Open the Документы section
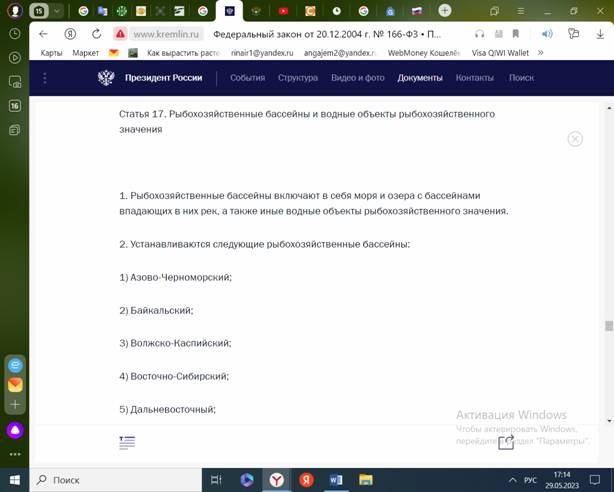This screenshot has height=492, width=614. click(x=420, y=78)
